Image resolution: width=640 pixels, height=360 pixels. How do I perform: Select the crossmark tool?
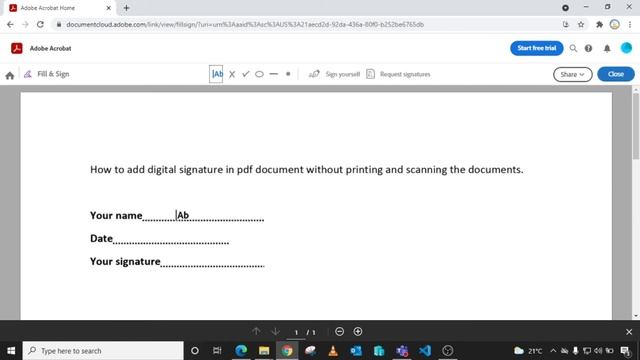pos(232,74)
